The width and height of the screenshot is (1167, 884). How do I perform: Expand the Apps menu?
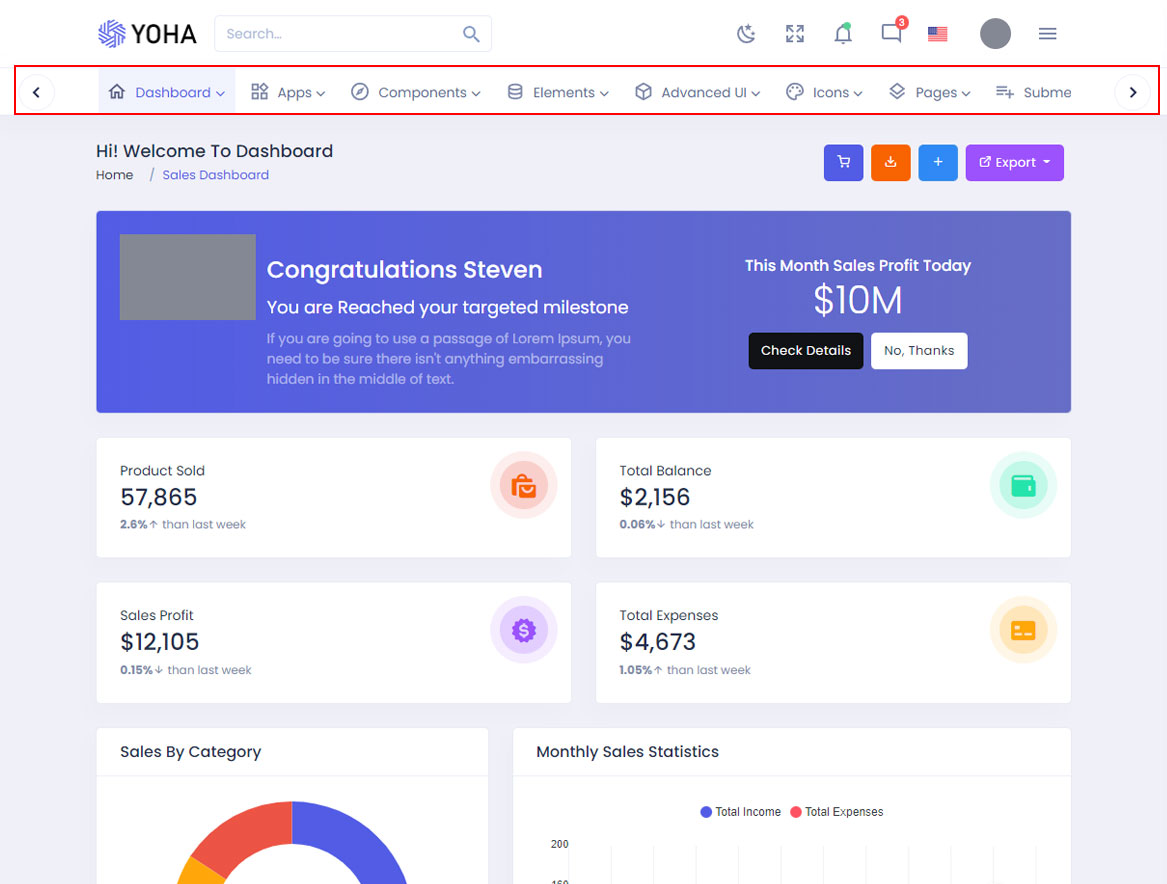coord(288,92)
